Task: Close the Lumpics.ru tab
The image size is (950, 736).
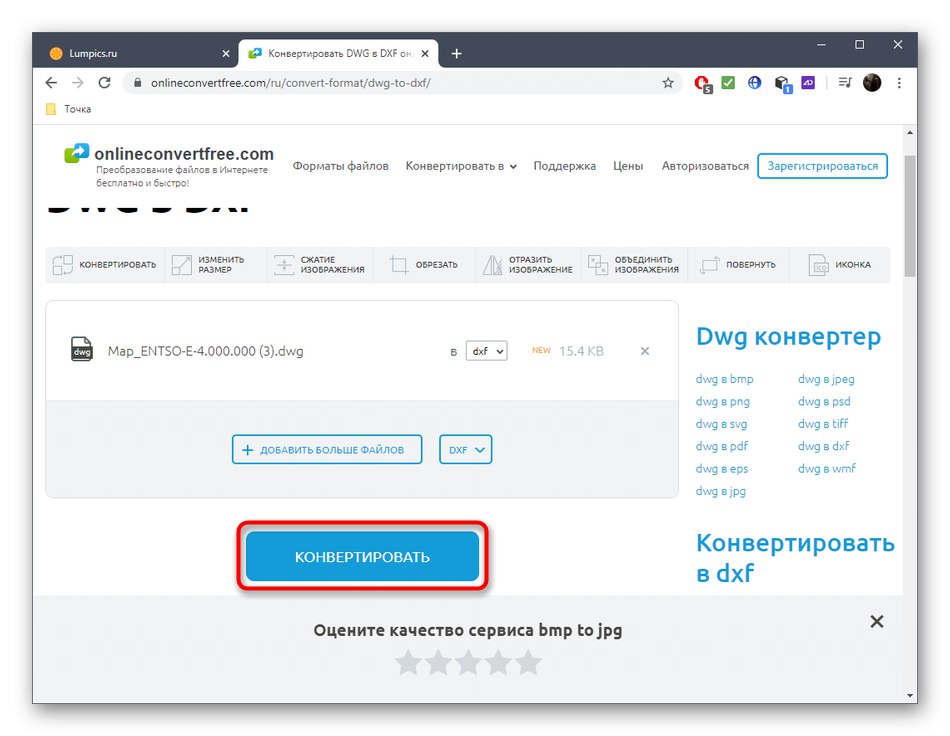Action: (x=225, y=53)
